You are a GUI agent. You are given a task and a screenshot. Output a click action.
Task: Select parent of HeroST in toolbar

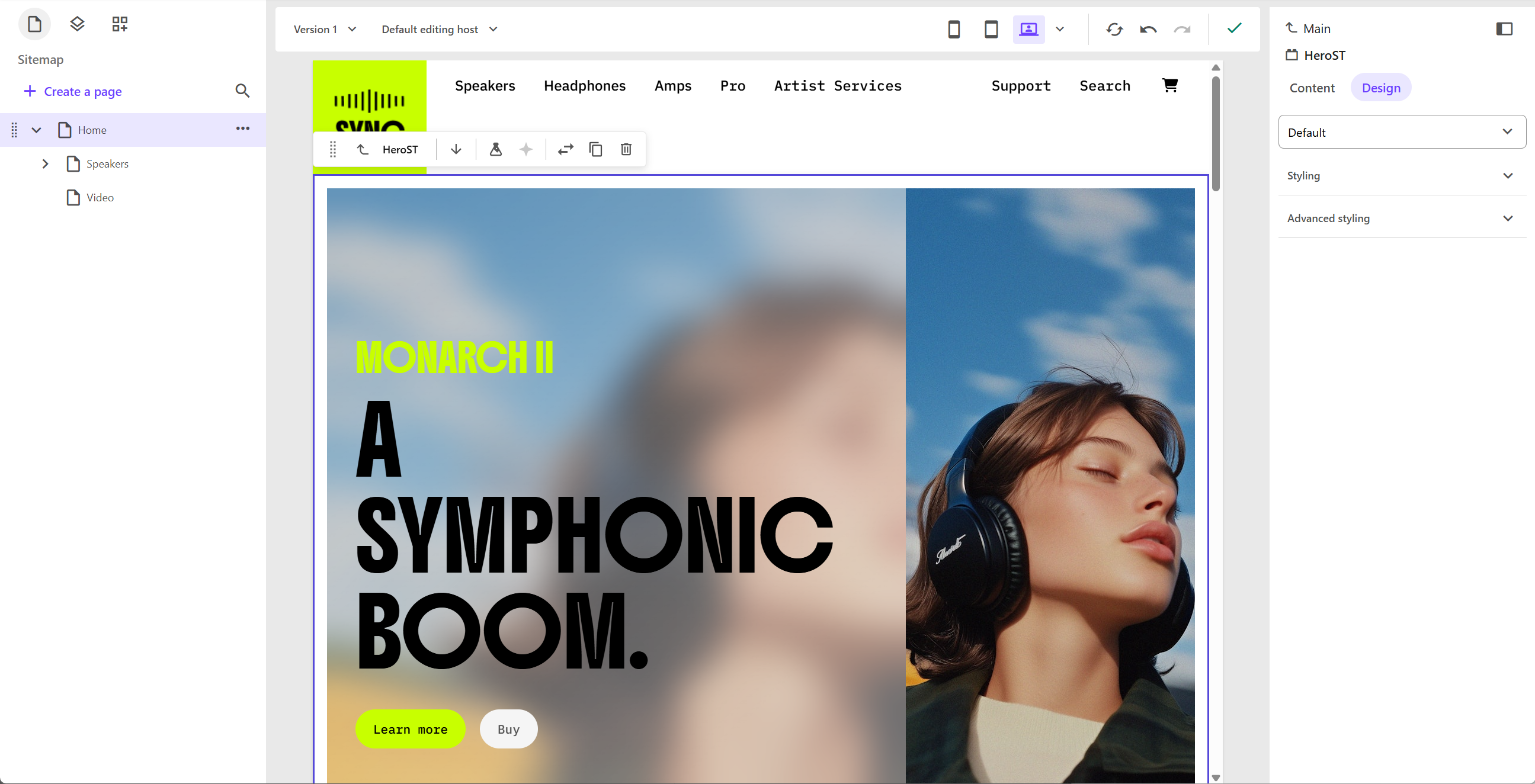coord(363,149)
